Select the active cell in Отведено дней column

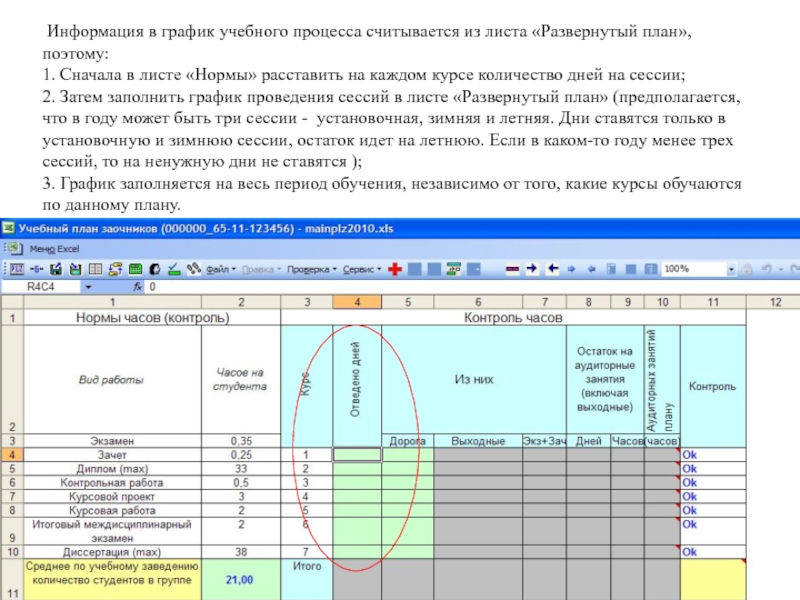click(357, 454)
